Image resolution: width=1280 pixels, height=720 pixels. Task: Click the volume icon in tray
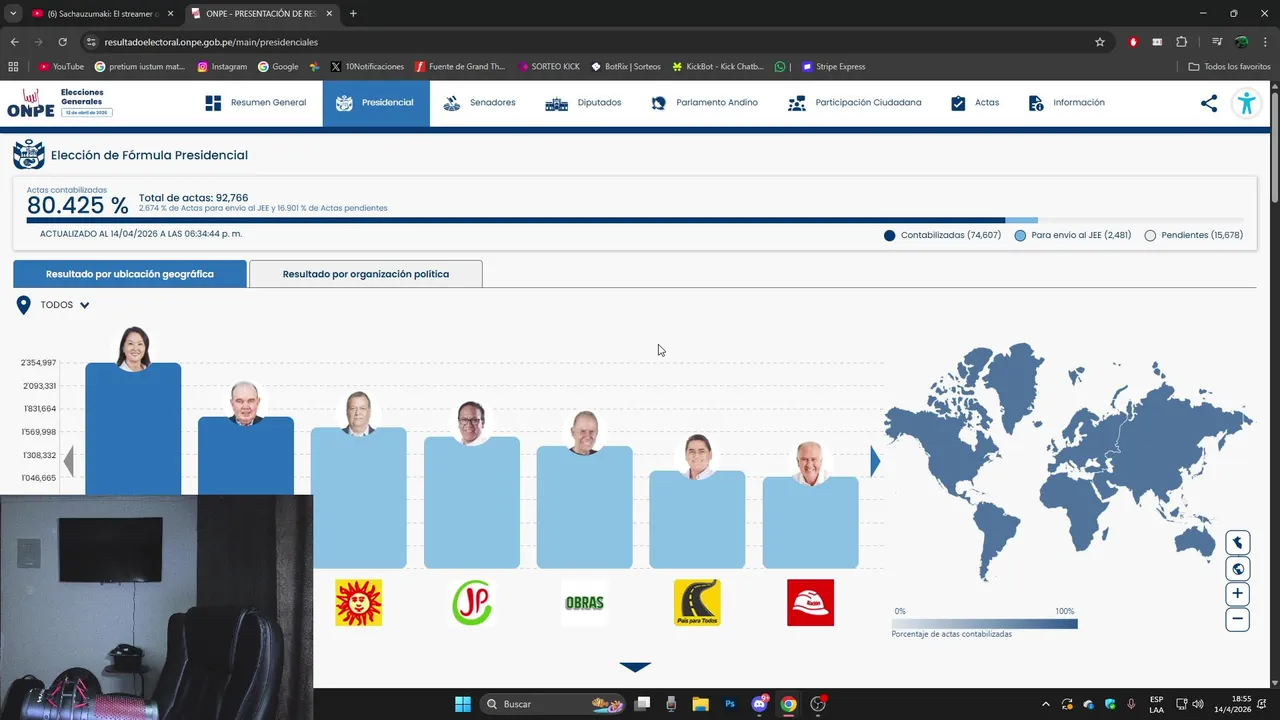pyautogui.click(x=1198, y=704)
